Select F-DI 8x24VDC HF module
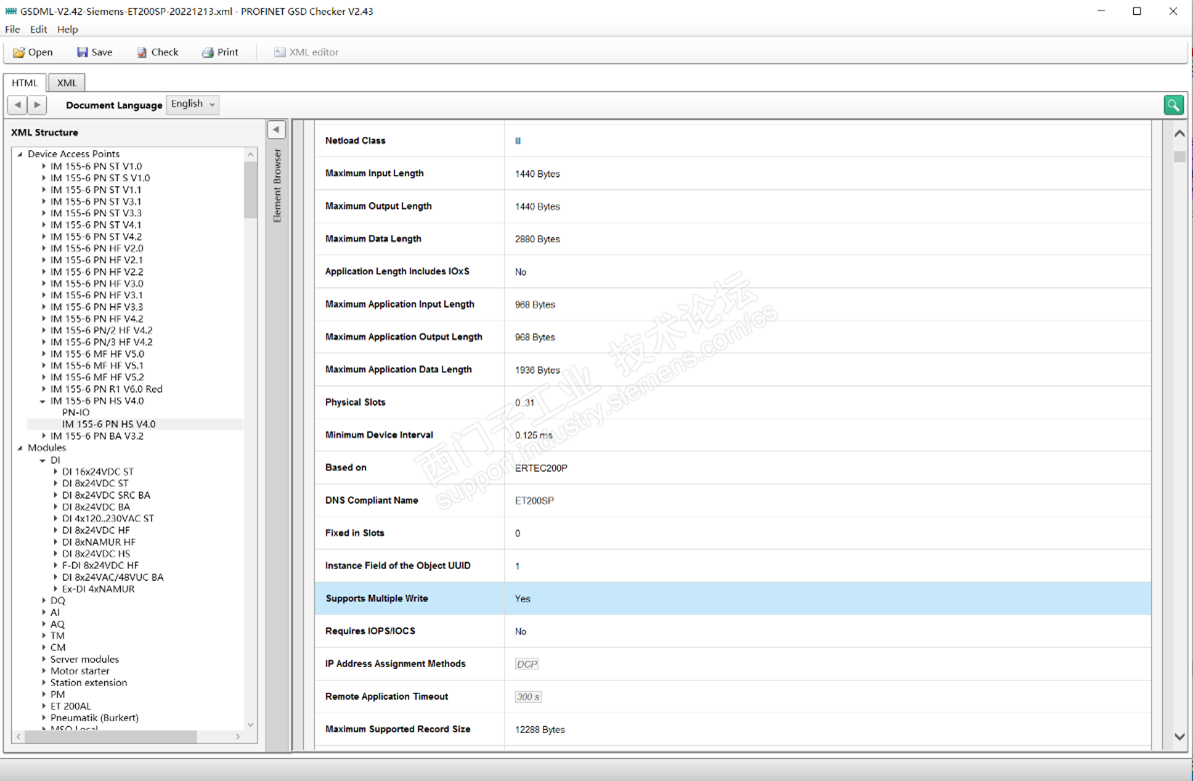This screenshot has width=1193, height=781. pos(100,566)
